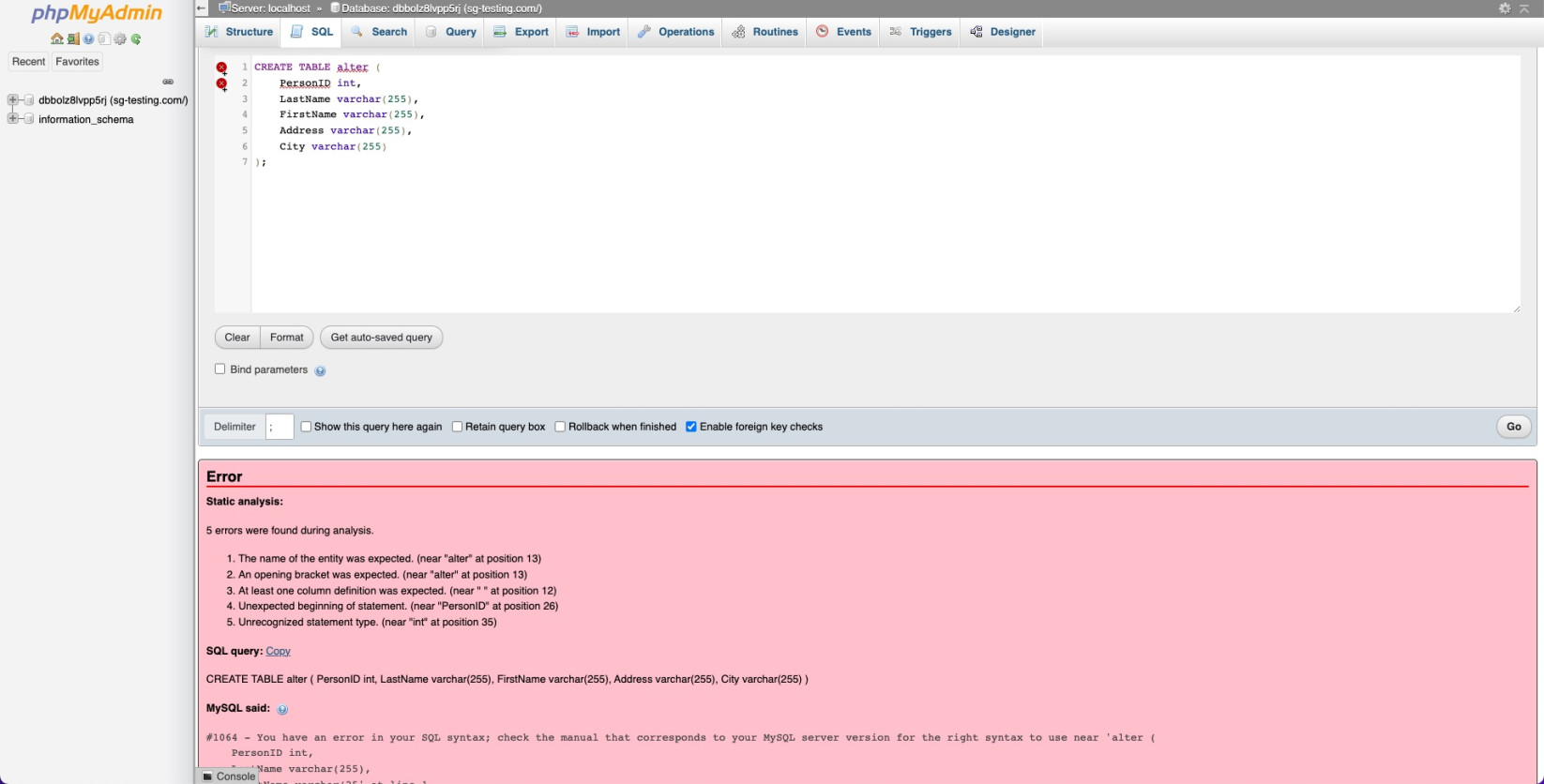Open phpMyAdmin documentation blue help icon
The height and width of the screenshot is (784, 1544).
pos(88,39)
